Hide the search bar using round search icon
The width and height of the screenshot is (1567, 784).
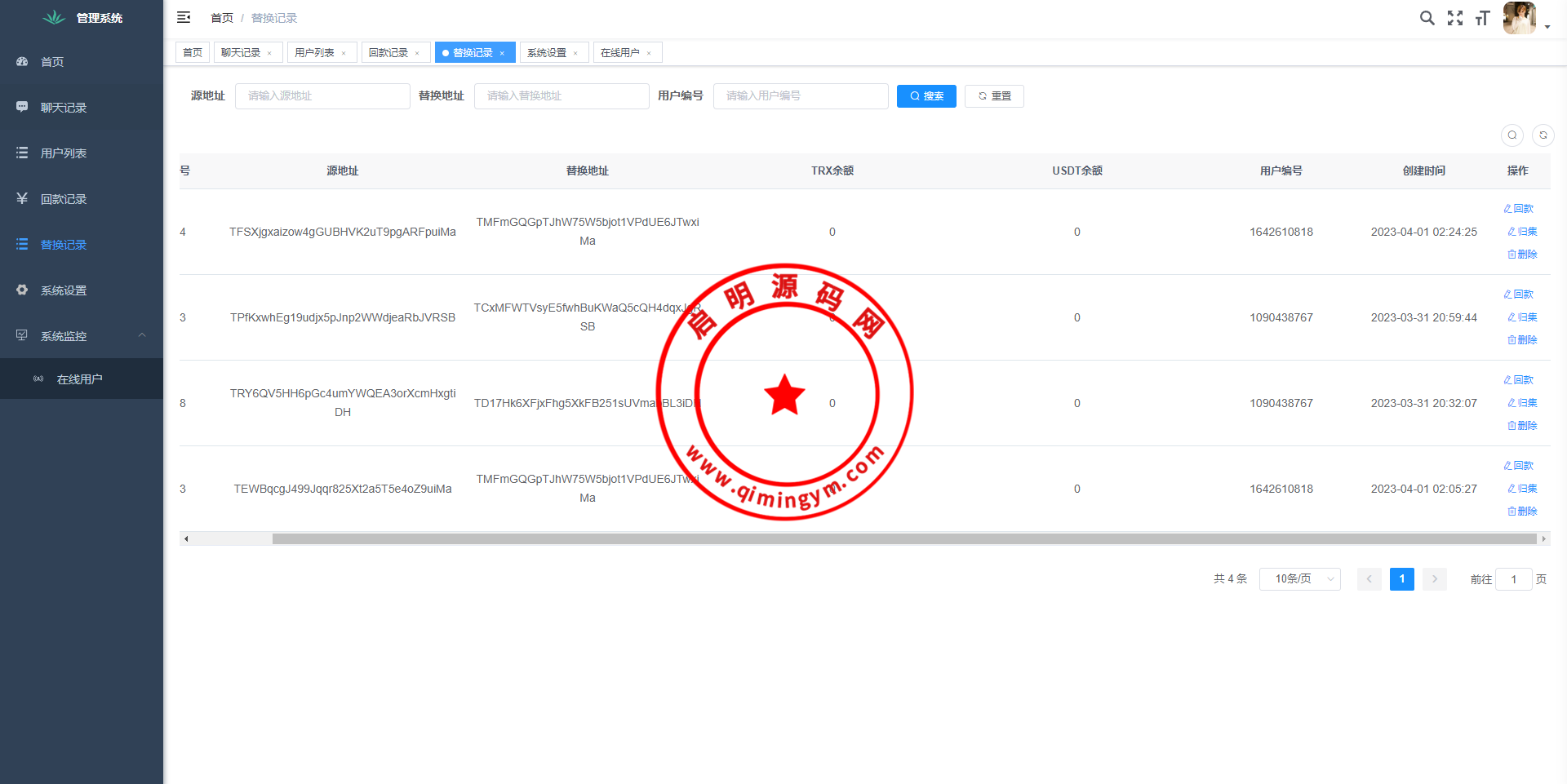[1512, 135]
